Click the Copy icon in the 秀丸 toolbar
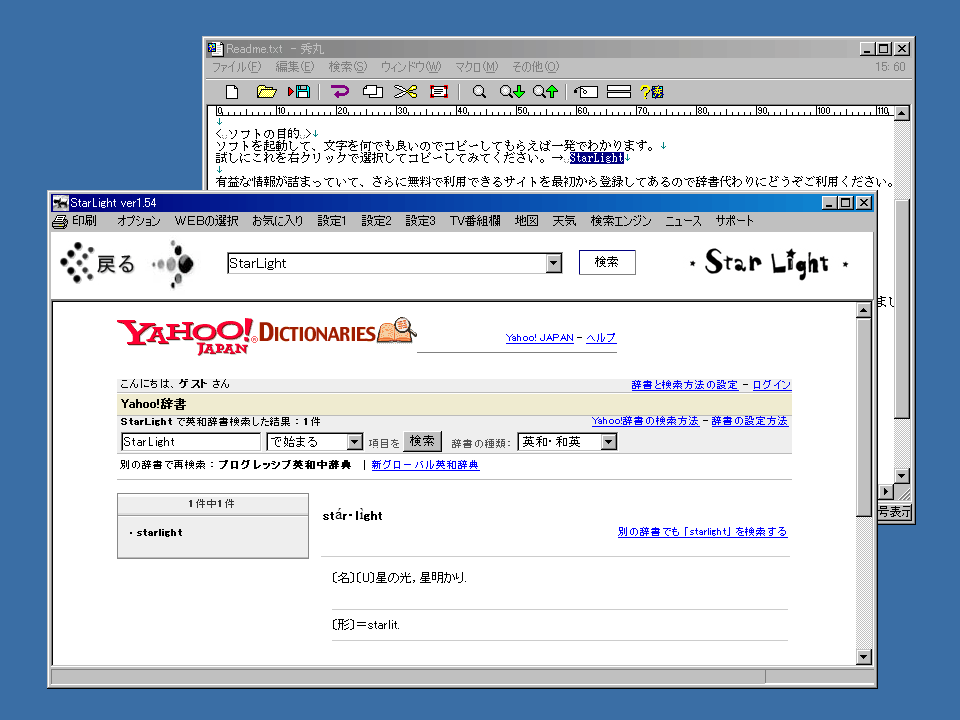960x720 pixels. (372, 92)
